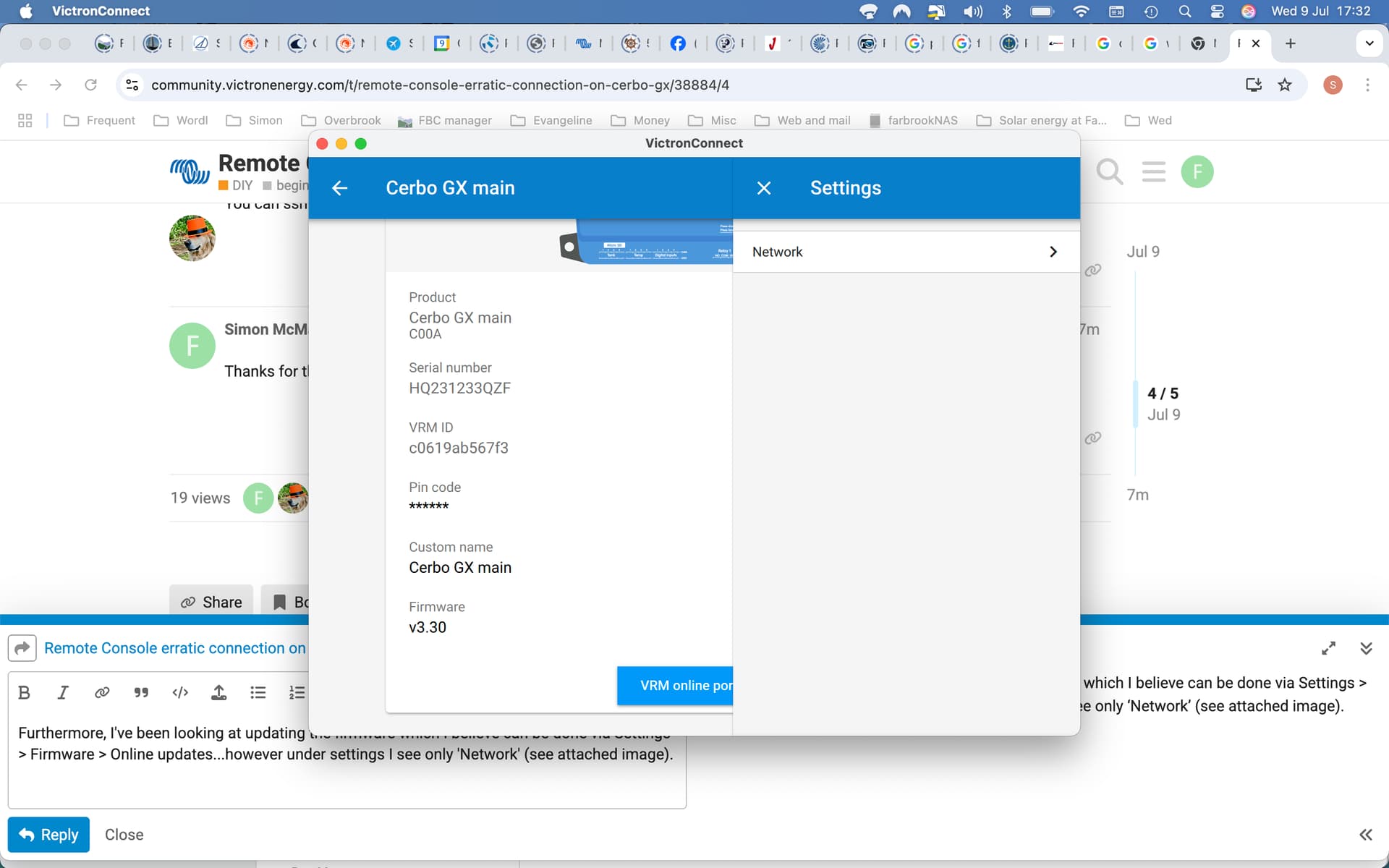Screen dimensions: 1389x868
Task: Open forum search magnifier
Action: point(1110,172)
